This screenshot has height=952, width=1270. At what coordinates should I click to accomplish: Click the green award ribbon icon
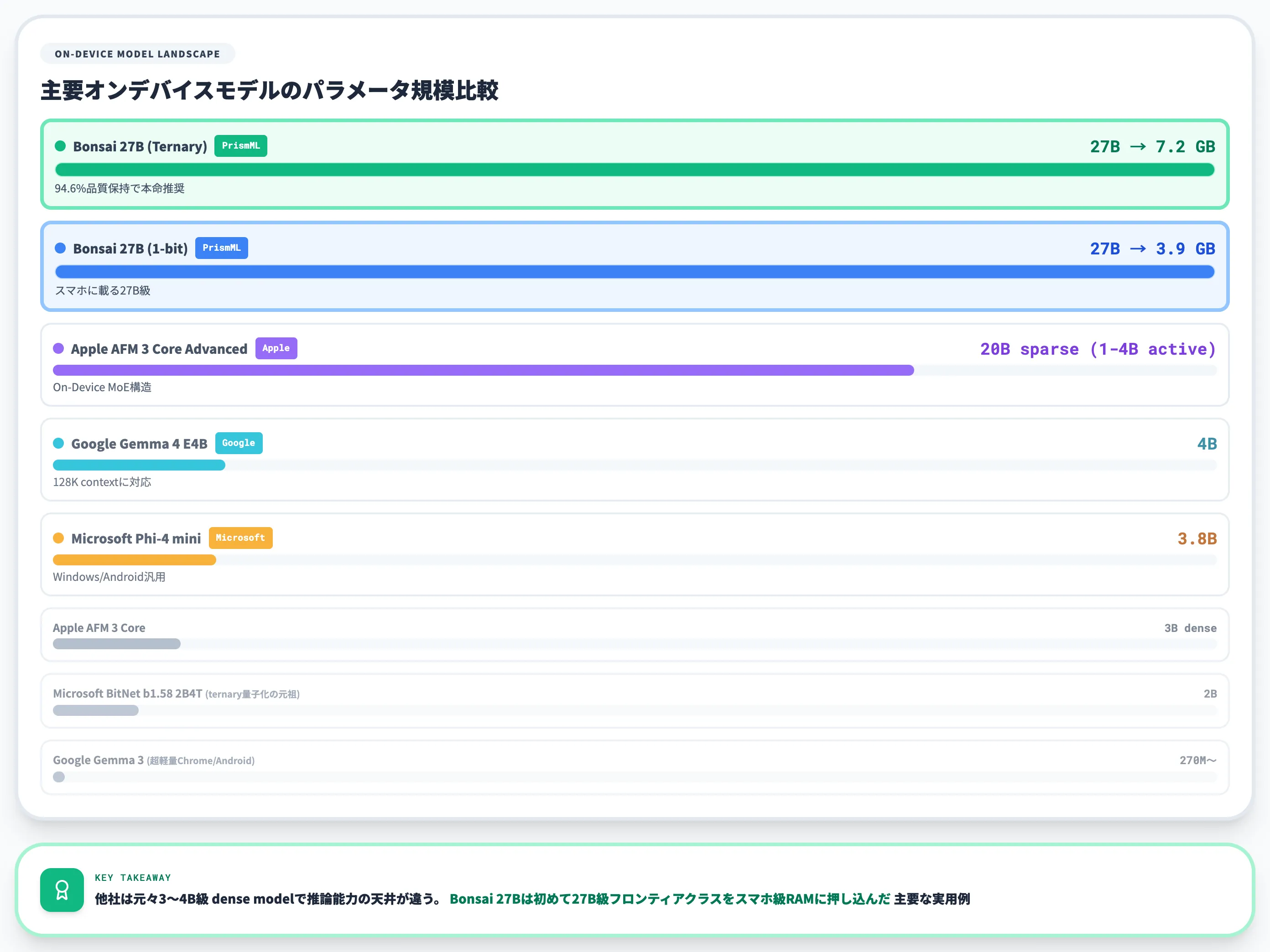coord(62,890)
